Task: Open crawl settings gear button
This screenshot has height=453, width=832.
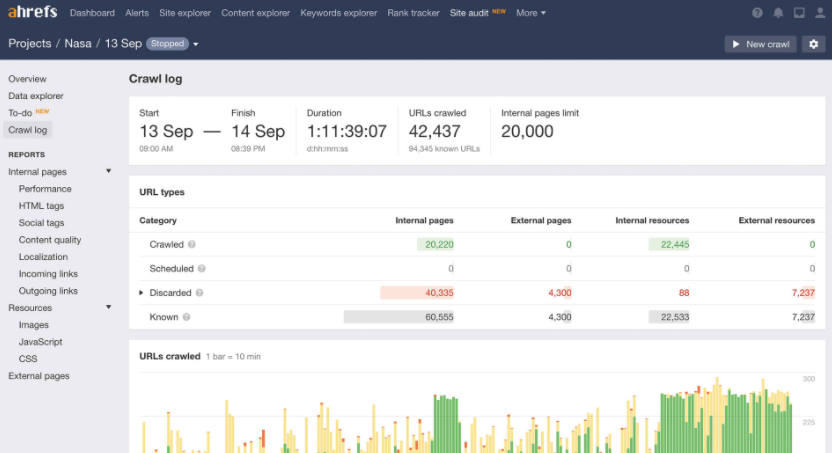Action: coord(813,44)
